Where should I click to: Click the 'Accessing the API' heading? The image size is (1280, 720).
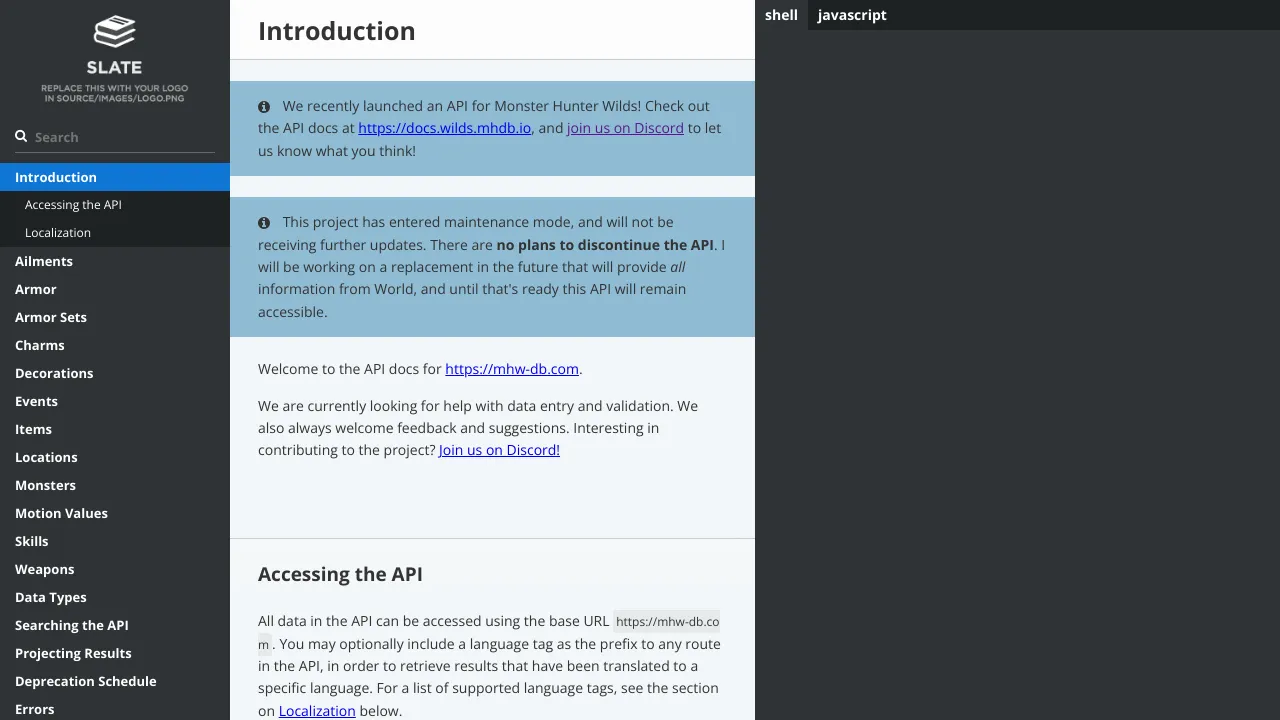[x=340, y=574]
